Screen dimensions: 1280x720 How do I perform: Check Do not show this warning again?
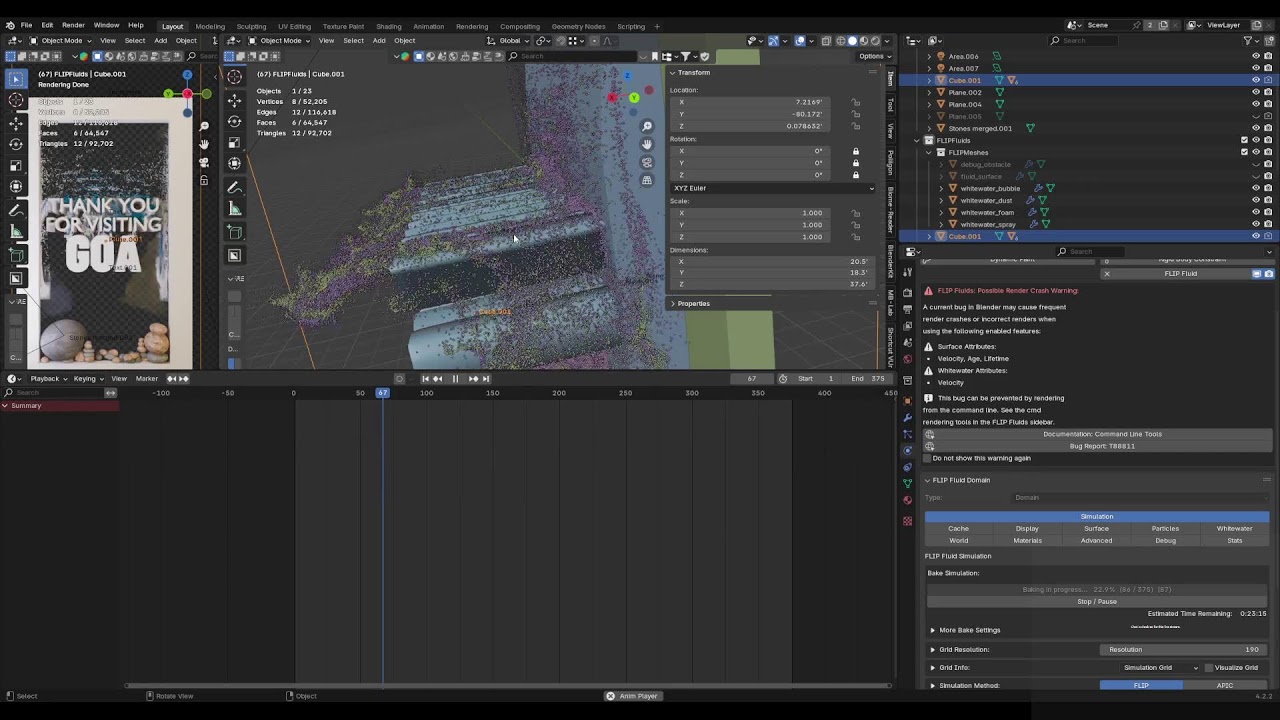click(926, 458)
